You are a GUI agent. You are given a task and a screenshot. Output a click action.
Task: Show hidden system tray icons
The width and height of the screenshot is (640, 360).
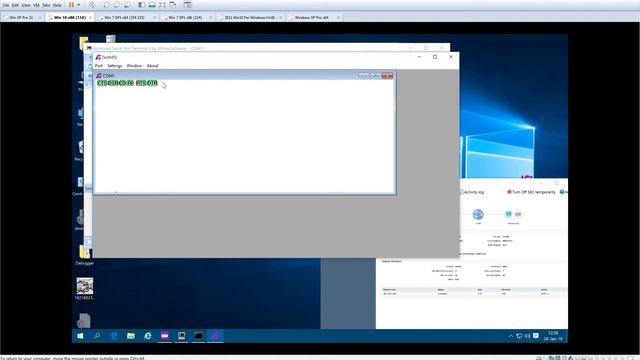pos(511,336)
